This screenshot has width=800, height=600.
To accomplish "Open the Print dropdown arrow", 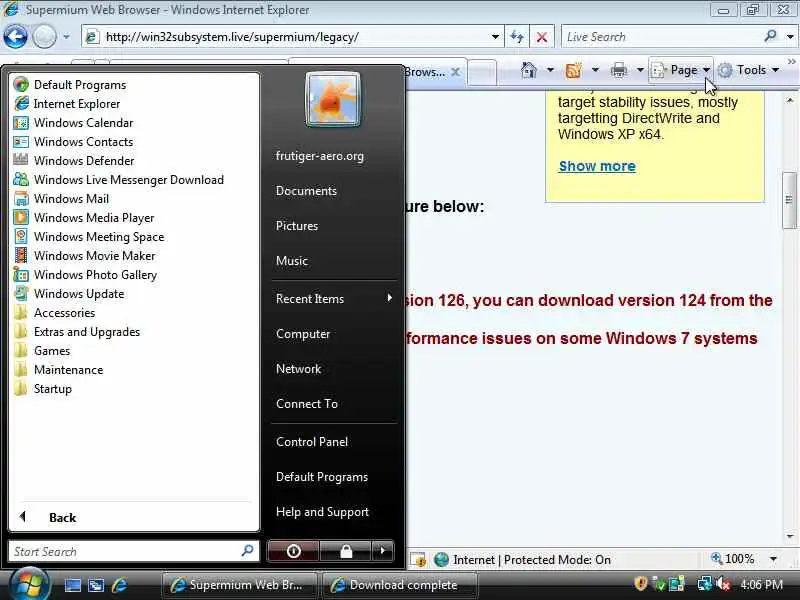I will (640, 70).
